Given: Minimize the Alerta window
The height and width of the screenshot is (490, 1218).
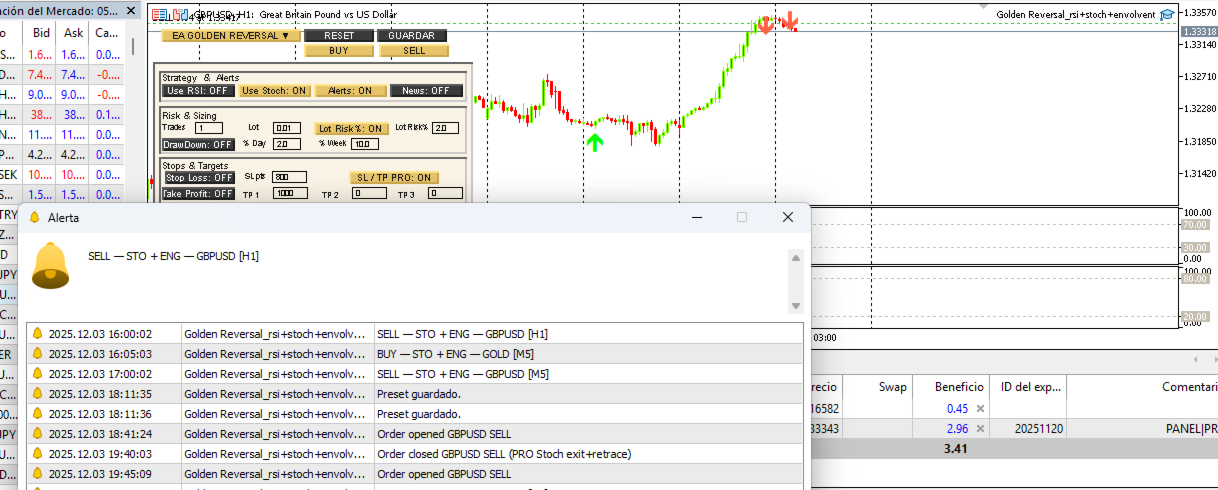Looking at the screenshot, I should point(696,217).
